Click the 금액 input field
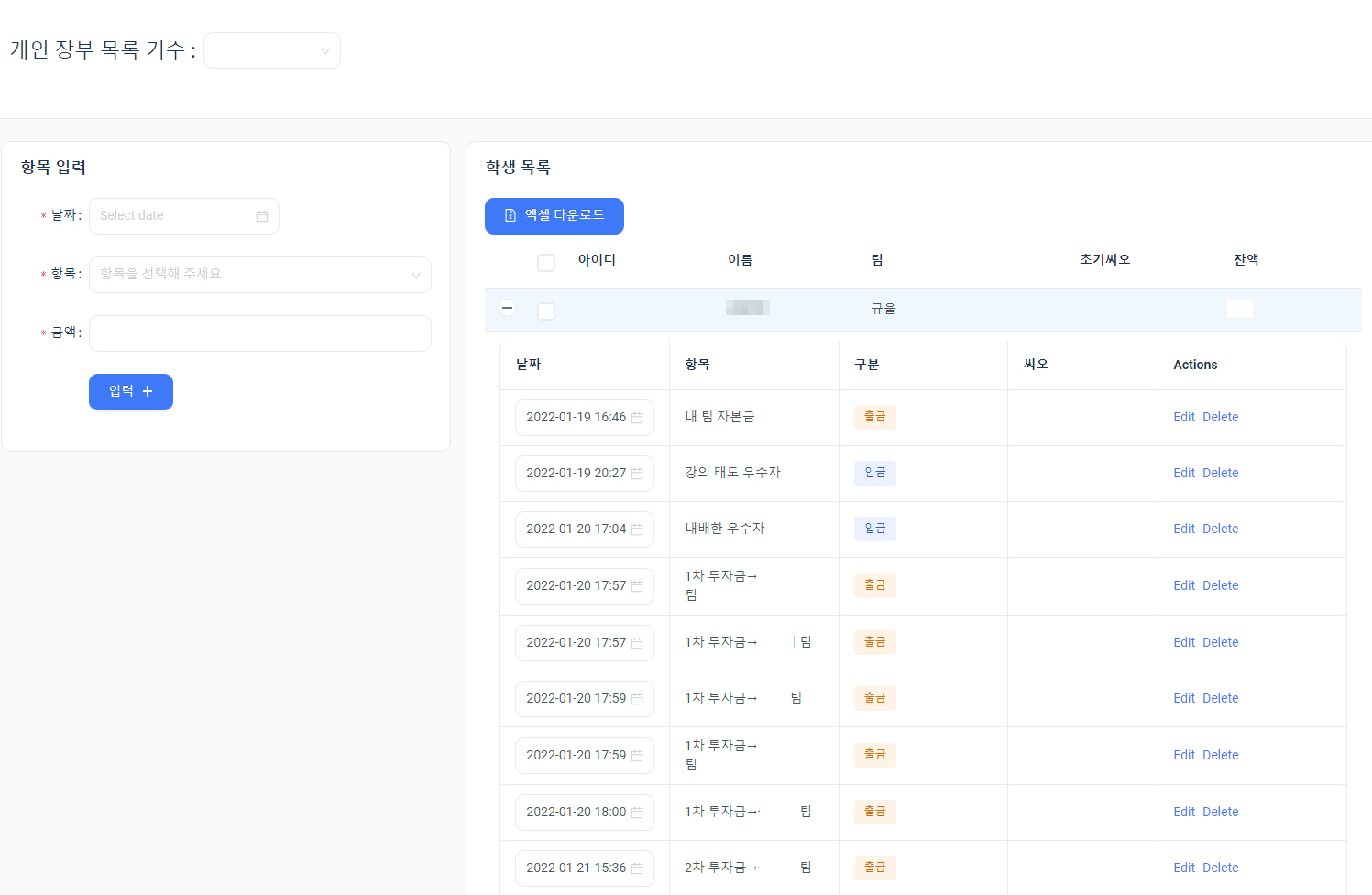 tap(260, 333)
